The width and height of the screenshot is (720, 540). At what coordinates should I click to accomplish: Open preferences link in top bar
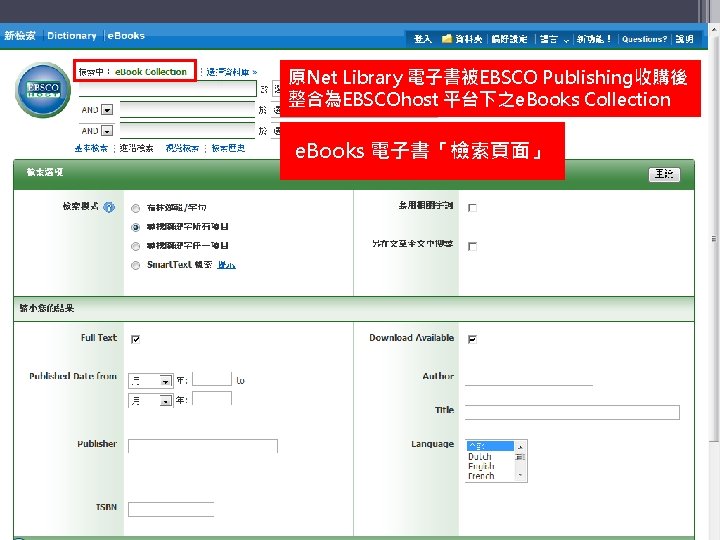(509, 39)
